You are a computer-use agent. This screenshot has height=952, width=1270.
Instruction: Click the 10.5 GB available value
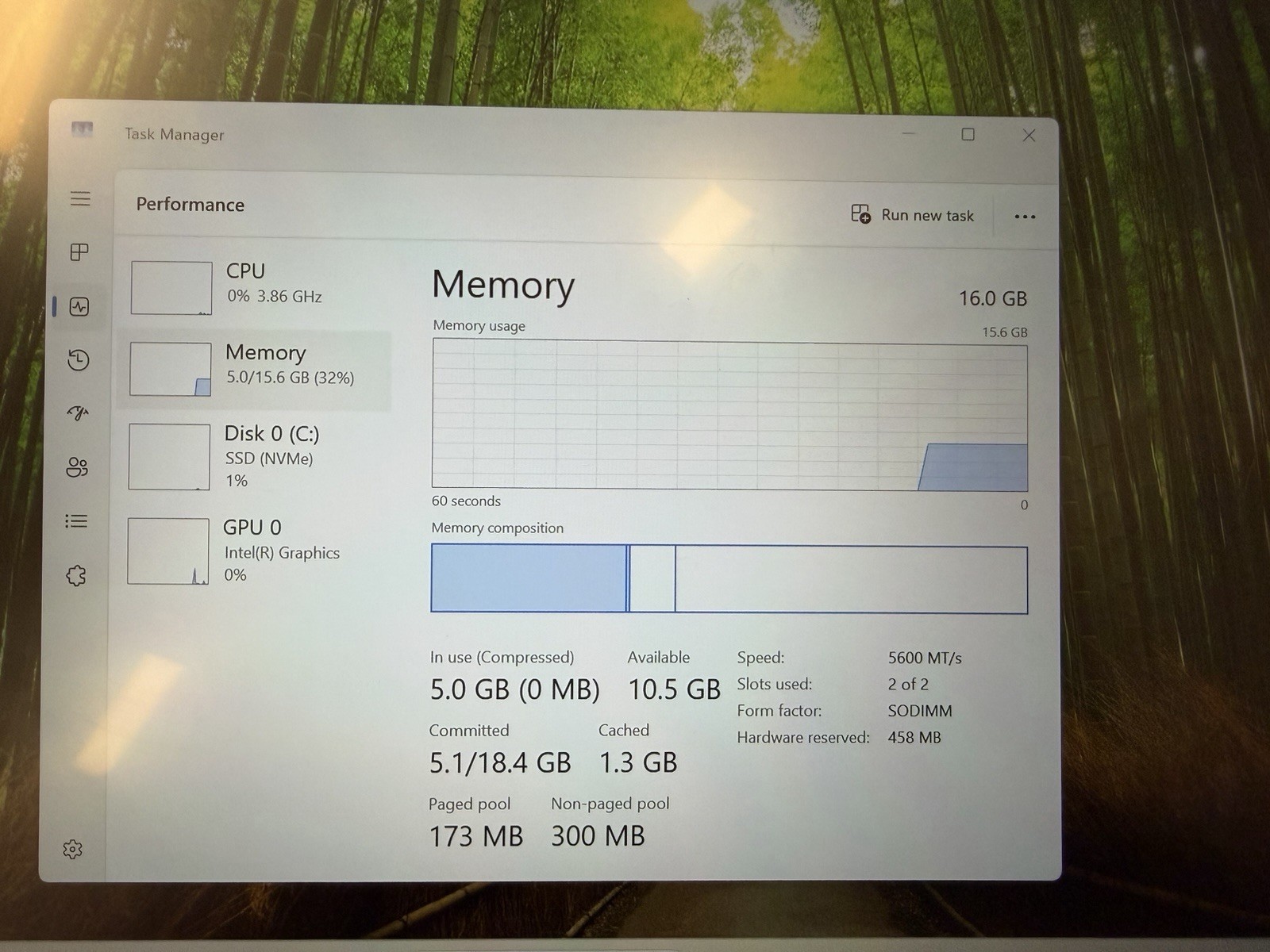point(674,689)
